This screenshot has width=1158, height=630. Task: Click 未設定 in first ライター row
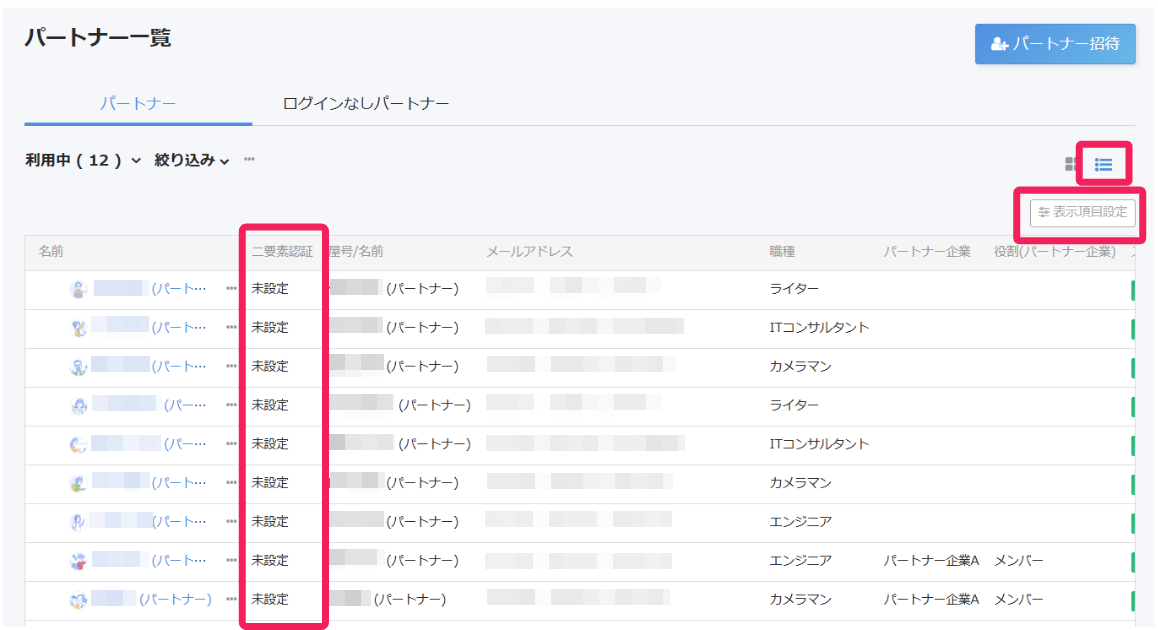(270, 289)
